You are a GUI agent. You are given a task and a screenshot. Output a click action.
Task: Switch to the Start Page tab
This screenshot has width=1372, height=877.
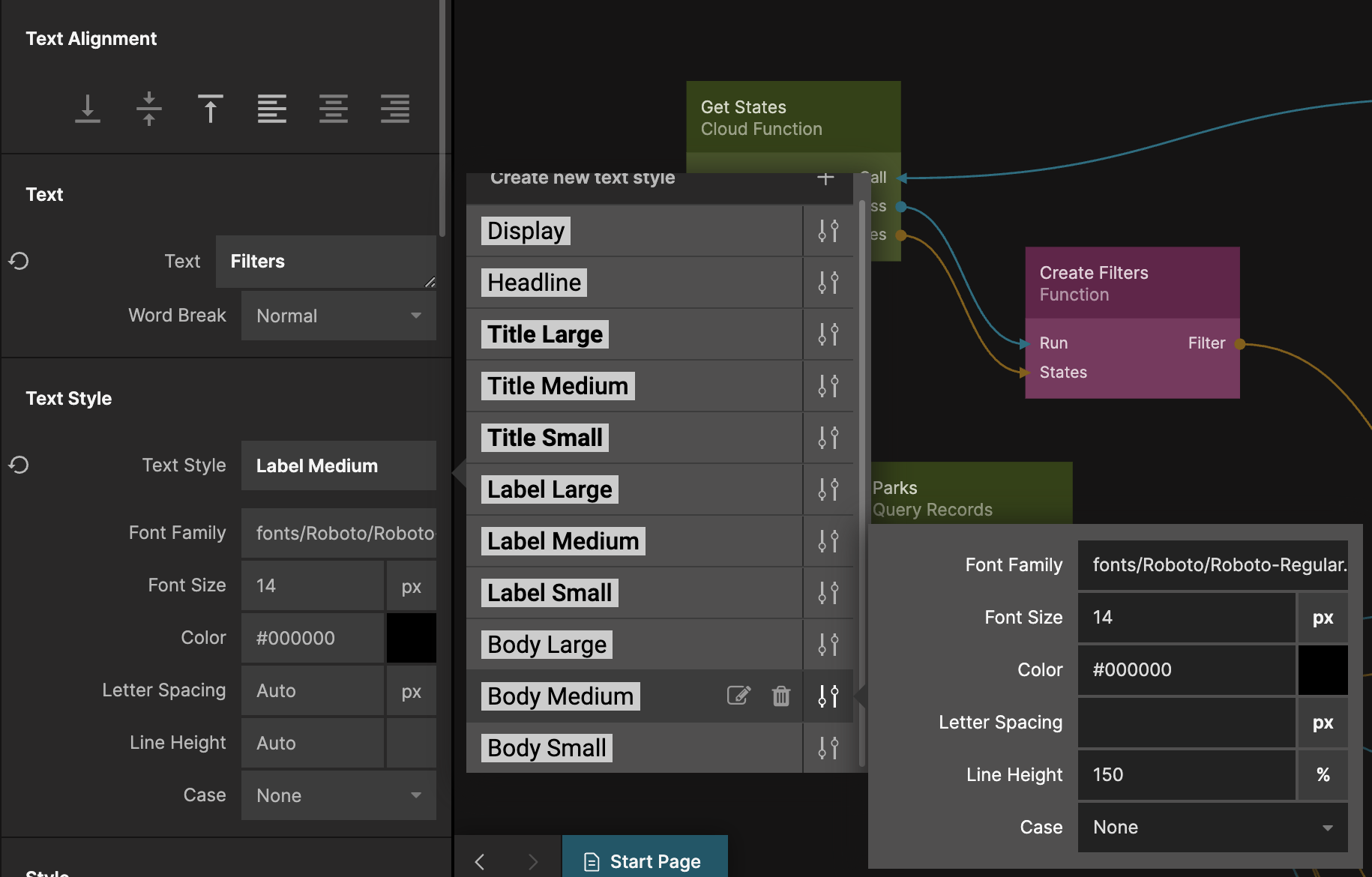(645, 861)
